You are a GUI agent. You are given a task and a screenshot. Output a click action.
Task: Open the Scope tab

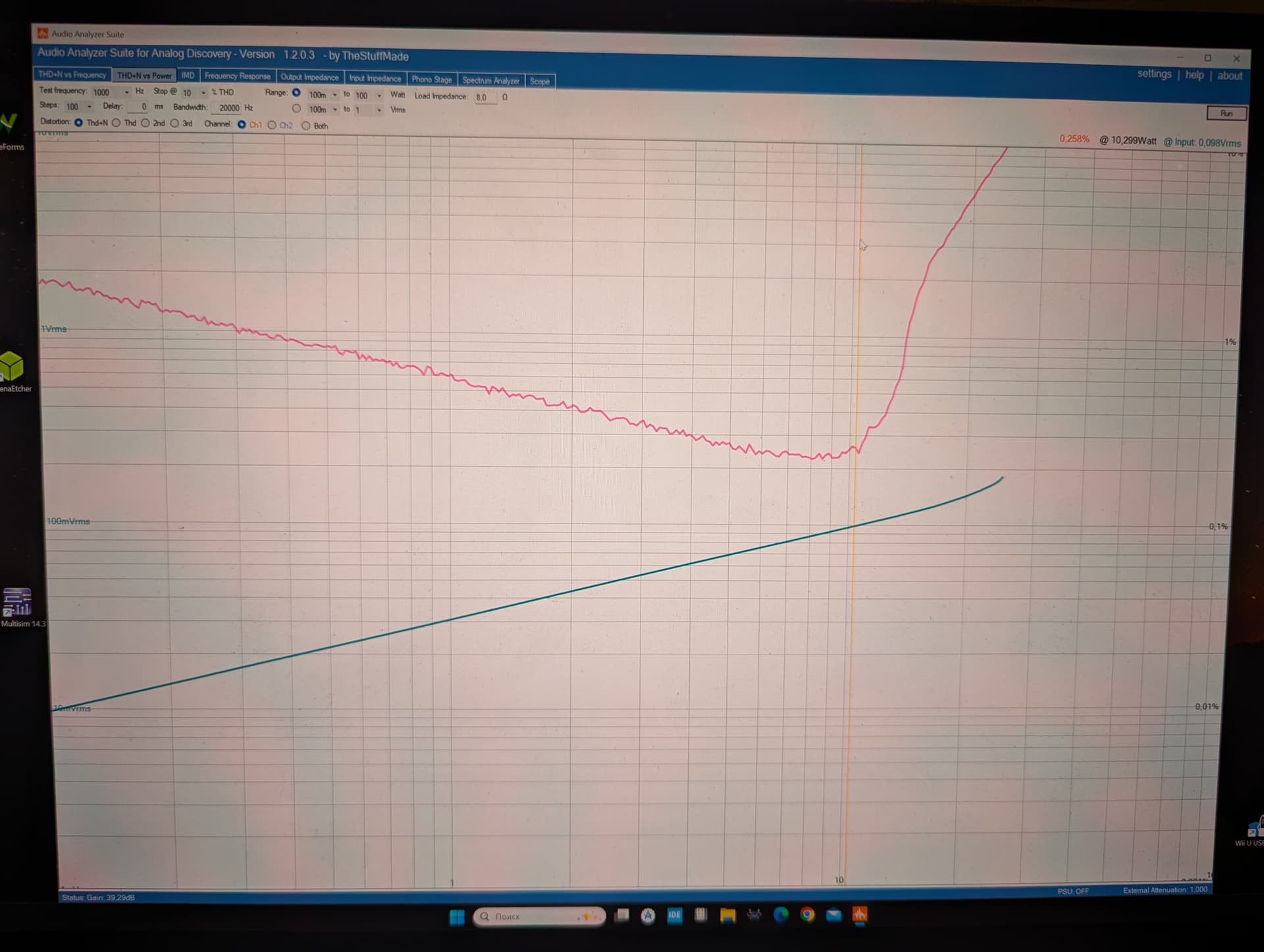pyautogui.click(x=540, y=82)
